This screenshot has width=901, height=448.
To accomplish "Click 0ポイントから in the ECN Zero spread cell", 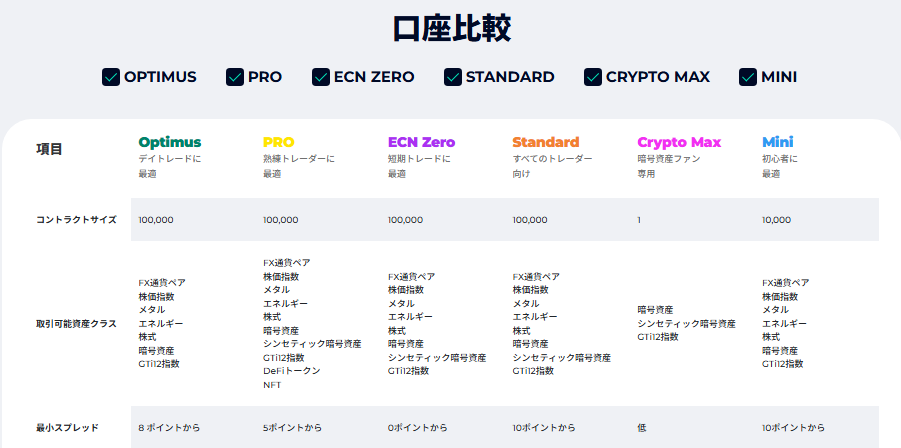I will coord(418,428).
